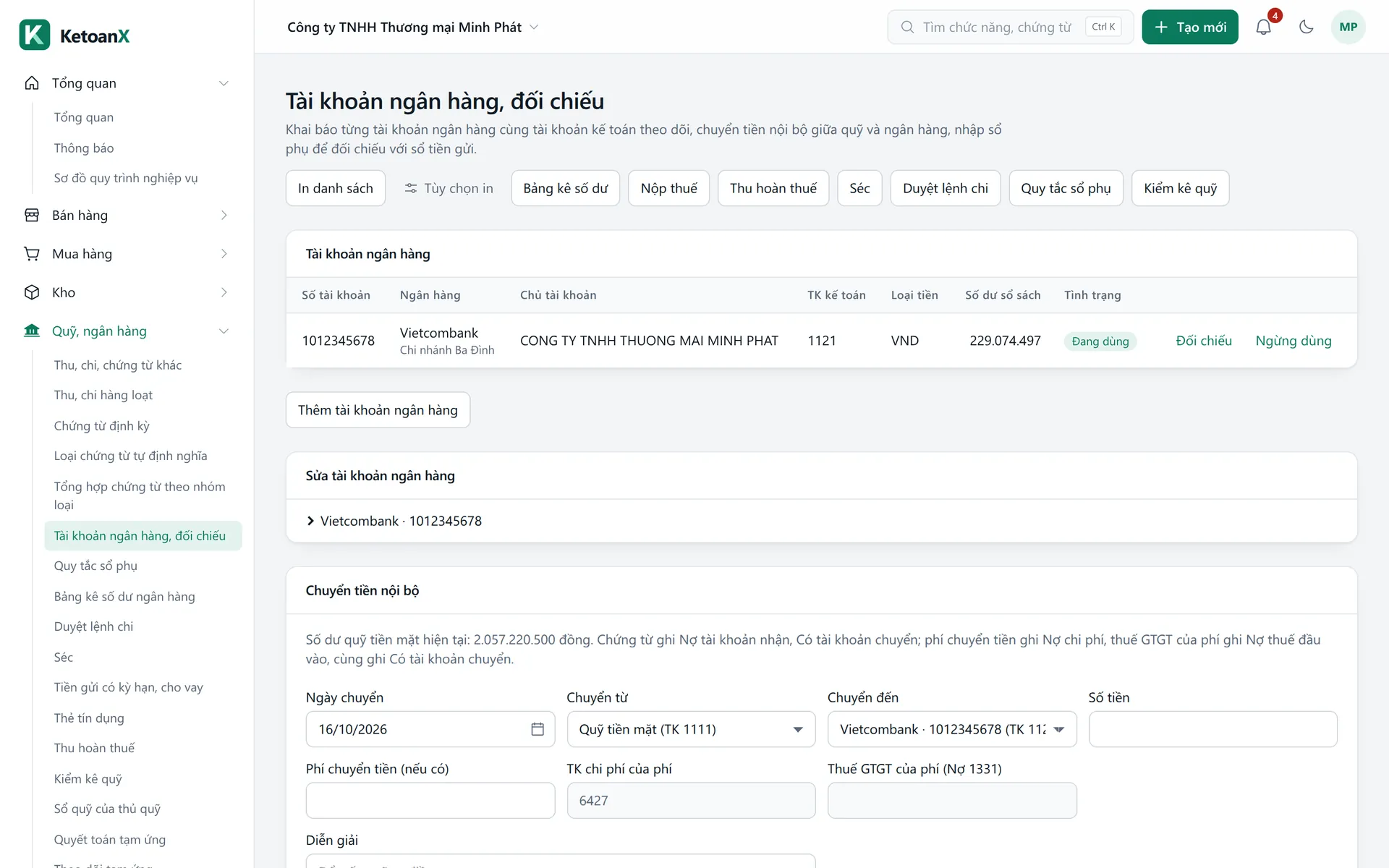Expand the company name dropdown
The image size is (1389, 868).
pos(534,27)
